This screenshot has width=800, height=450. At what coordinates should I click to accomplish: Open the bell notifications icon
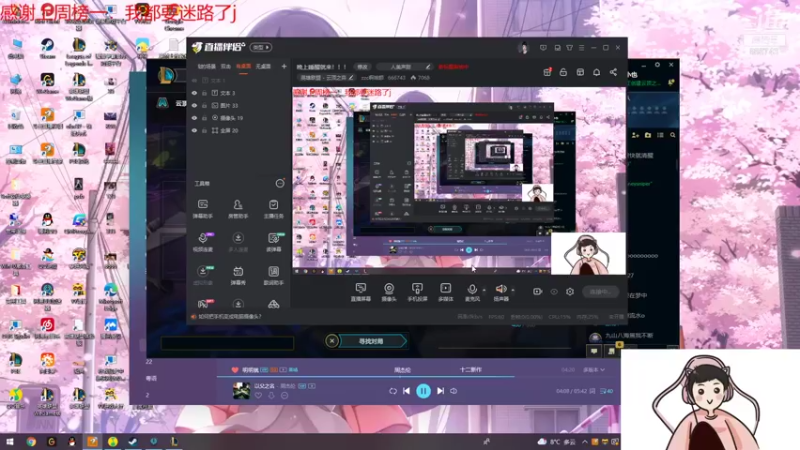point(596,72)
